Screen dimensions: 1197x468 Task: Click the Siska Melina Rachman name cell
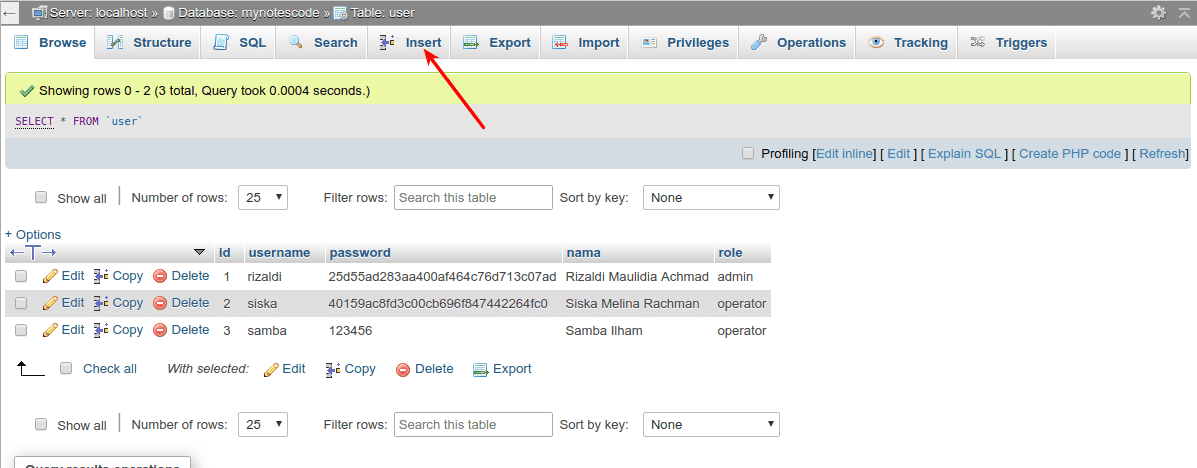632,303
